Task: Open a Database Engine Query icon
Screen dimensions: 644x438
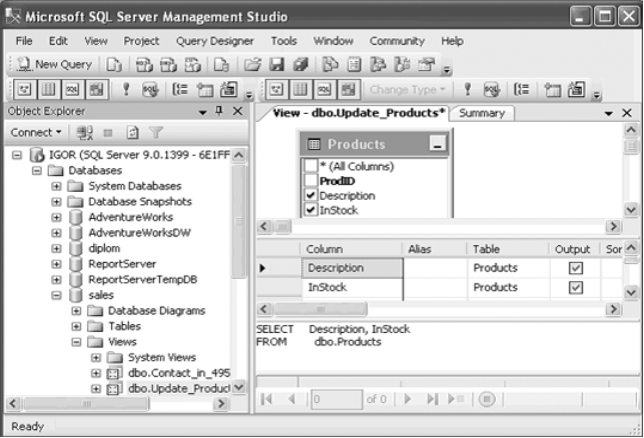Action: (x=114, y=65)
